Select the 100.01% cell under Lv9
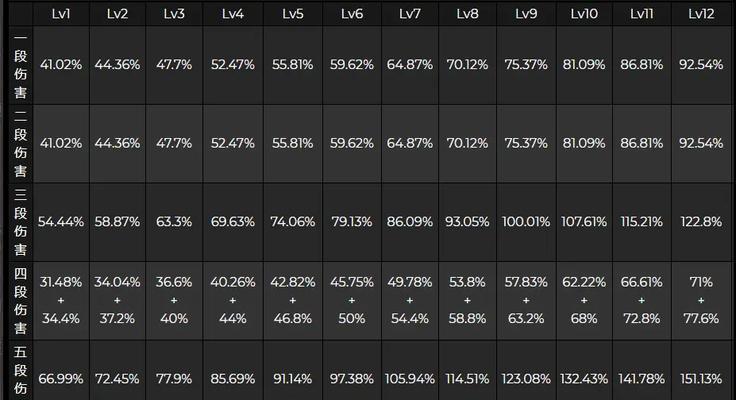 (525, 221)
